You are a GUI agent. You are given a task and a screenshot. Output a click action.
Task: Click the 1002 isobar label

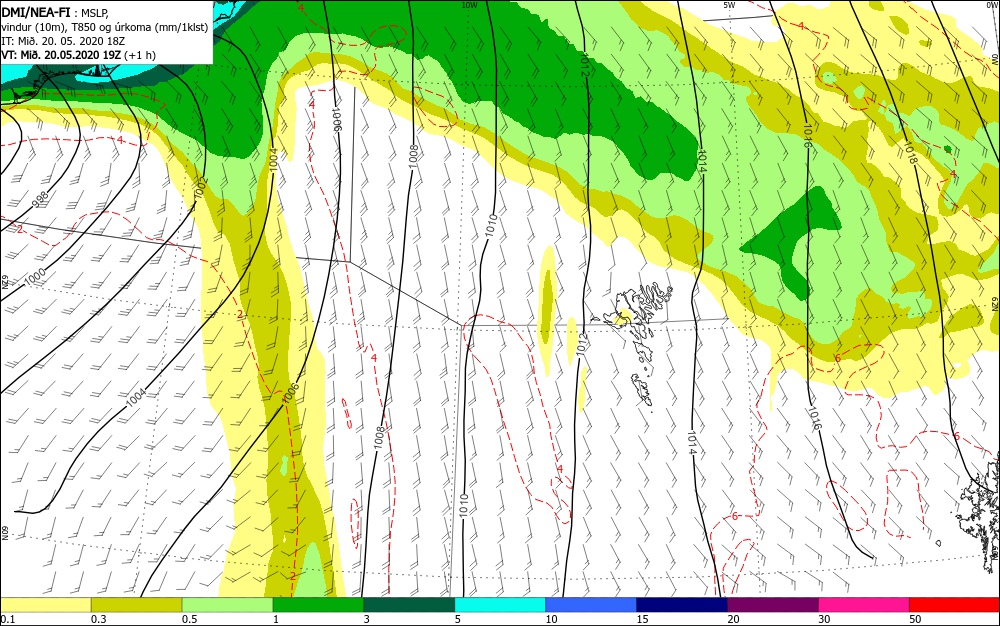tap(200, 189)
